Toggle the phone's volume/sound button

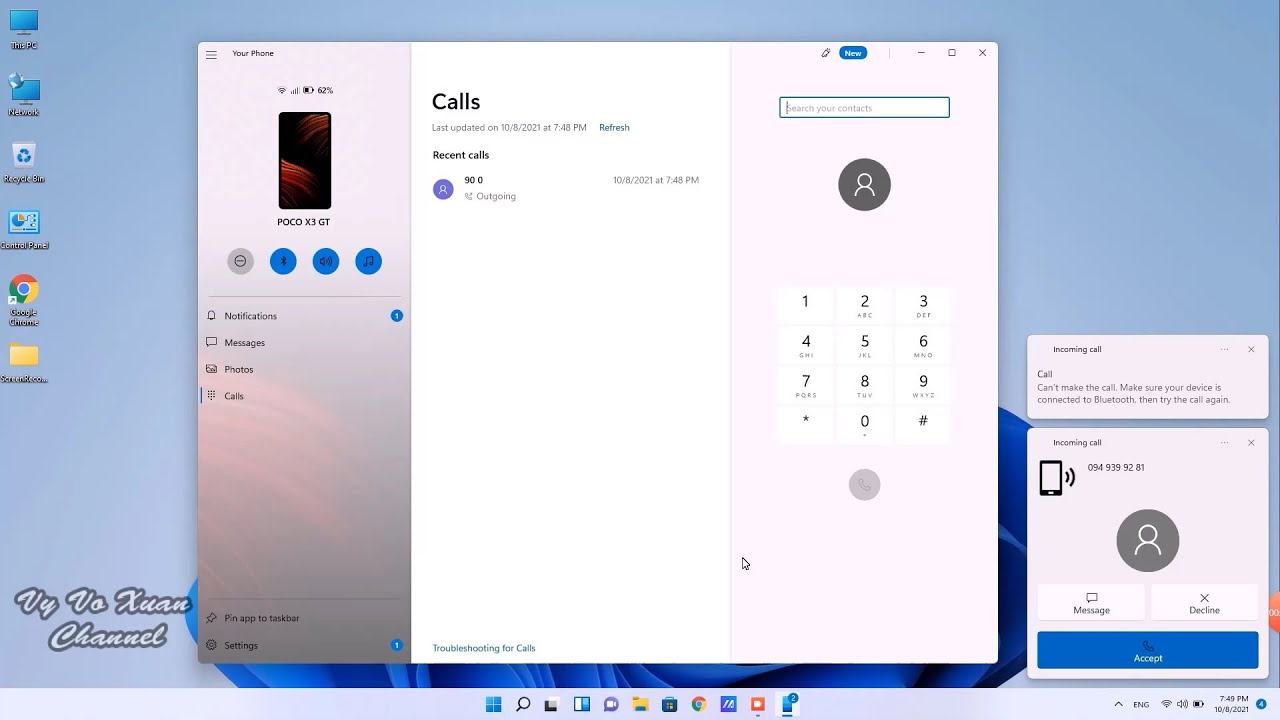pyautogui.click(x=326, y=261)
